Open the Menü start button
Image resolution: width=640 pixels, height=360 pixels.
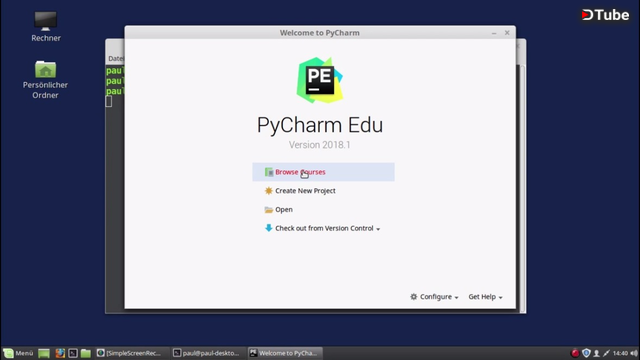tap(18, 353)
